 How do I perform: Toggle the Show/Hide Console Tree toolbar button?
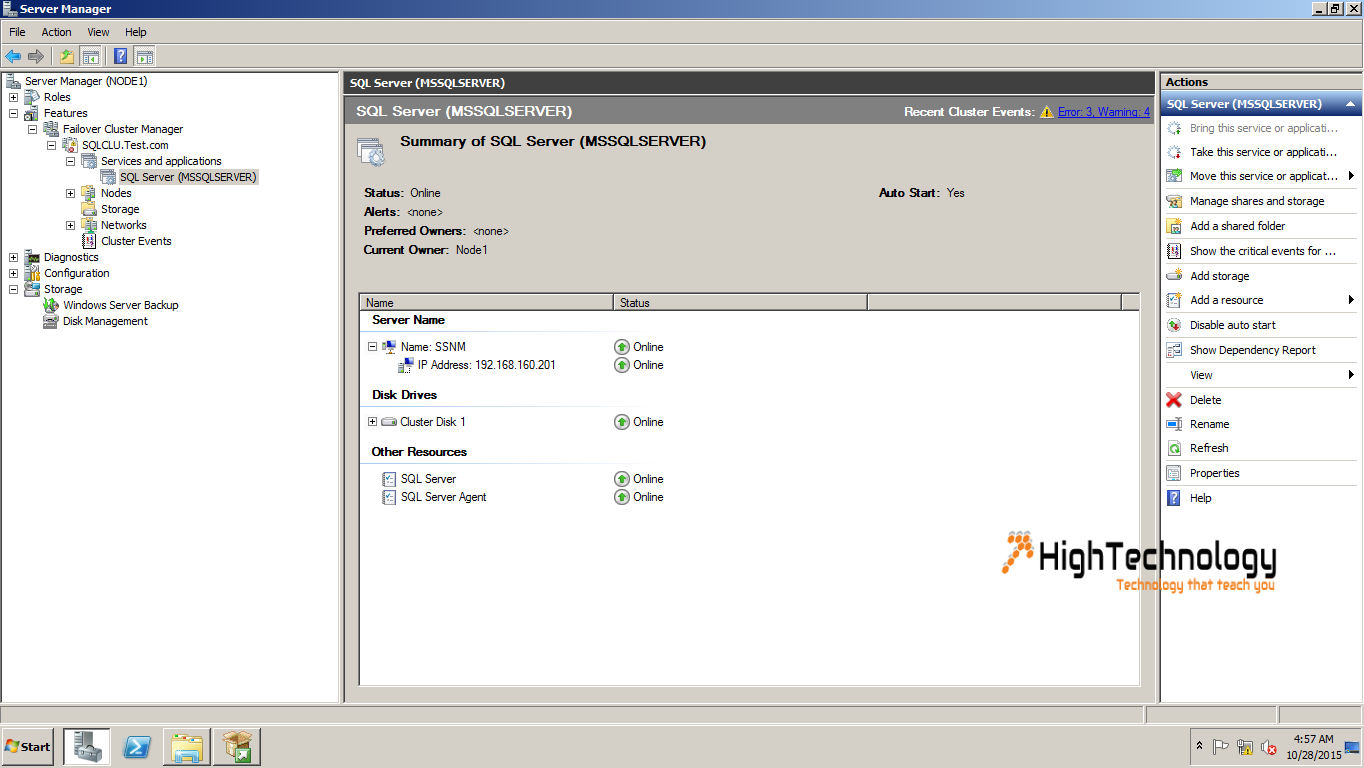(x=90, y=56)
